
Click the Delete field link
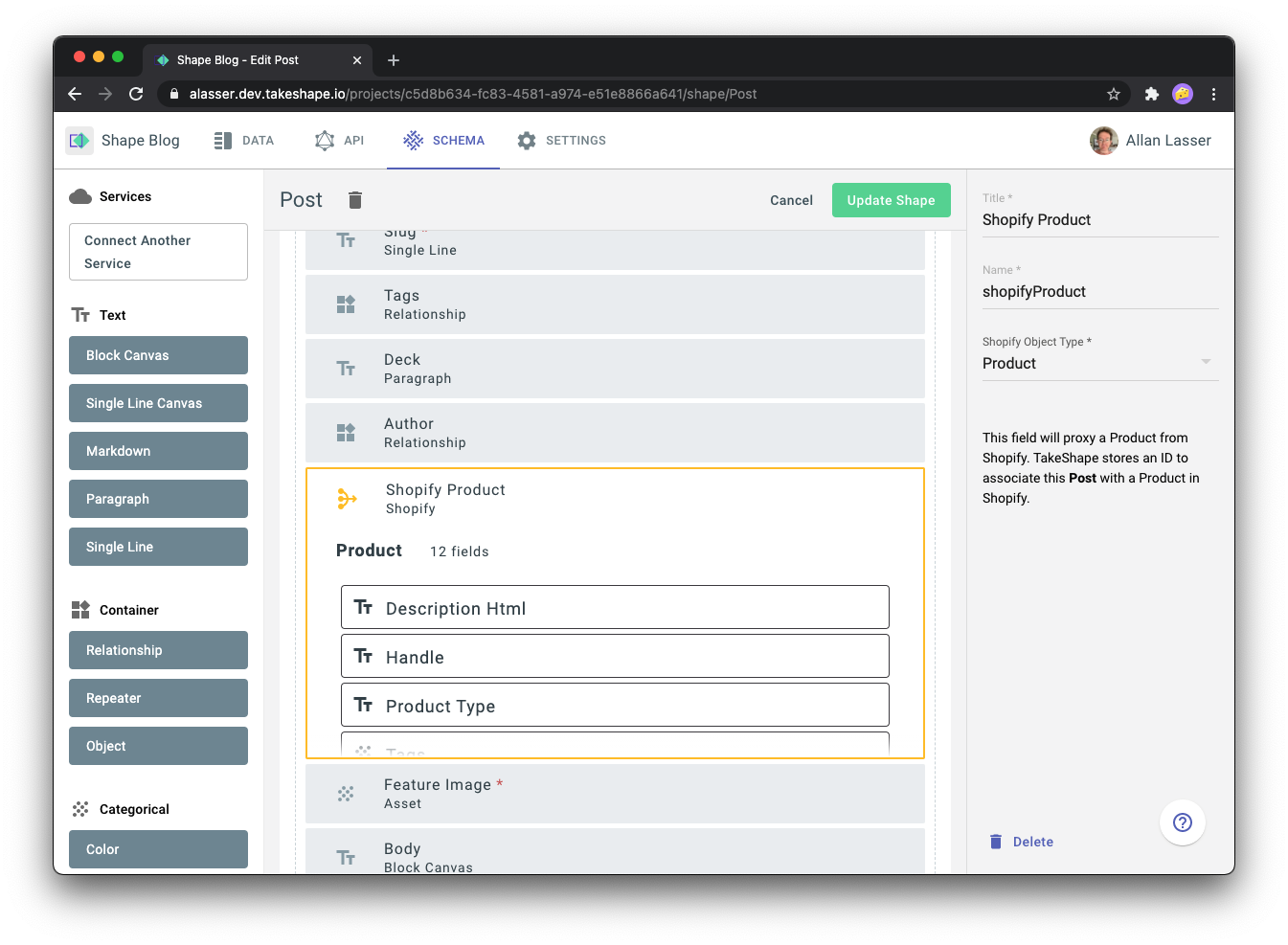(1021, 842)
